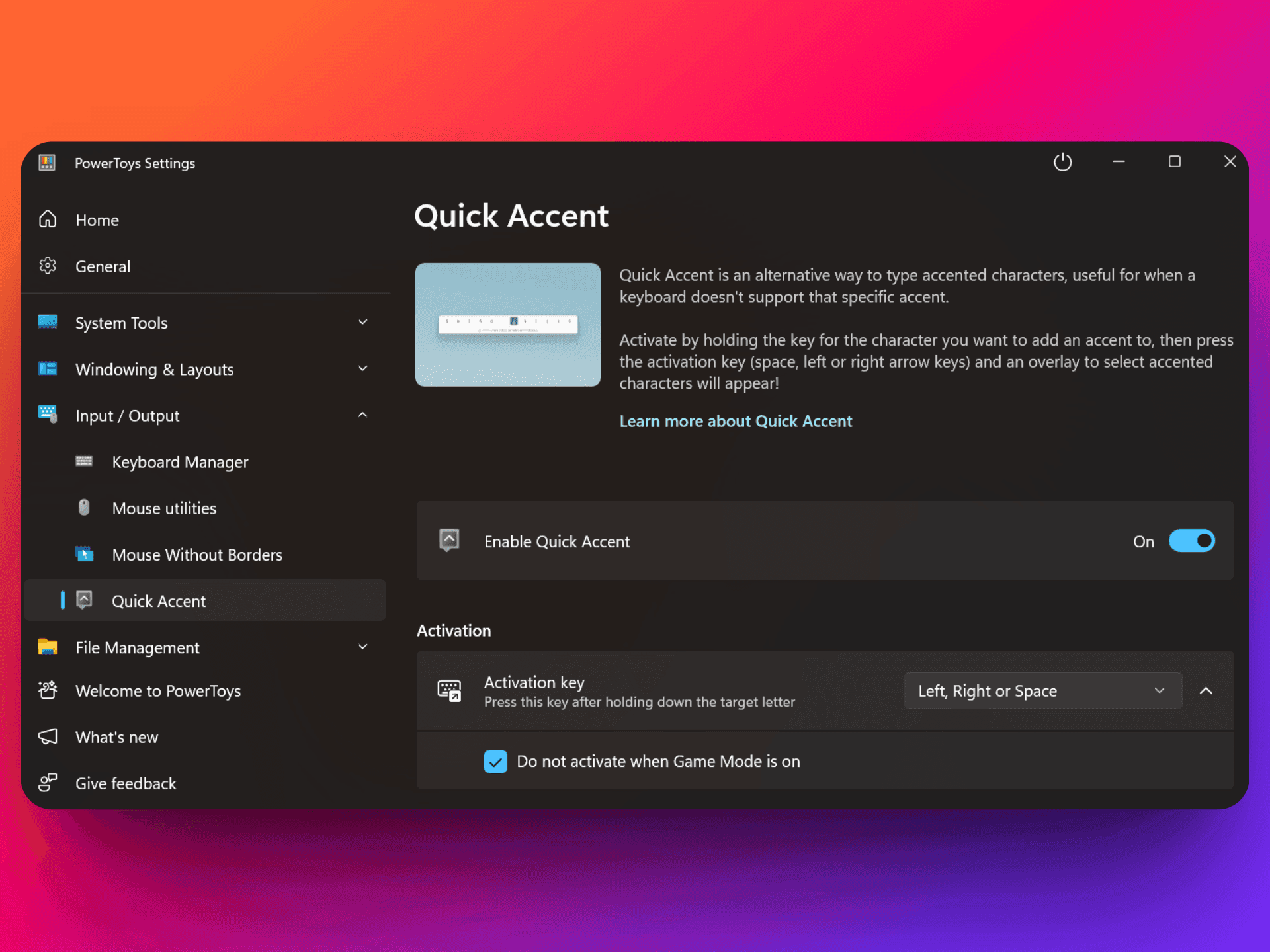
Task: Click the power icon in title bar
Action: coord(1063,162)
